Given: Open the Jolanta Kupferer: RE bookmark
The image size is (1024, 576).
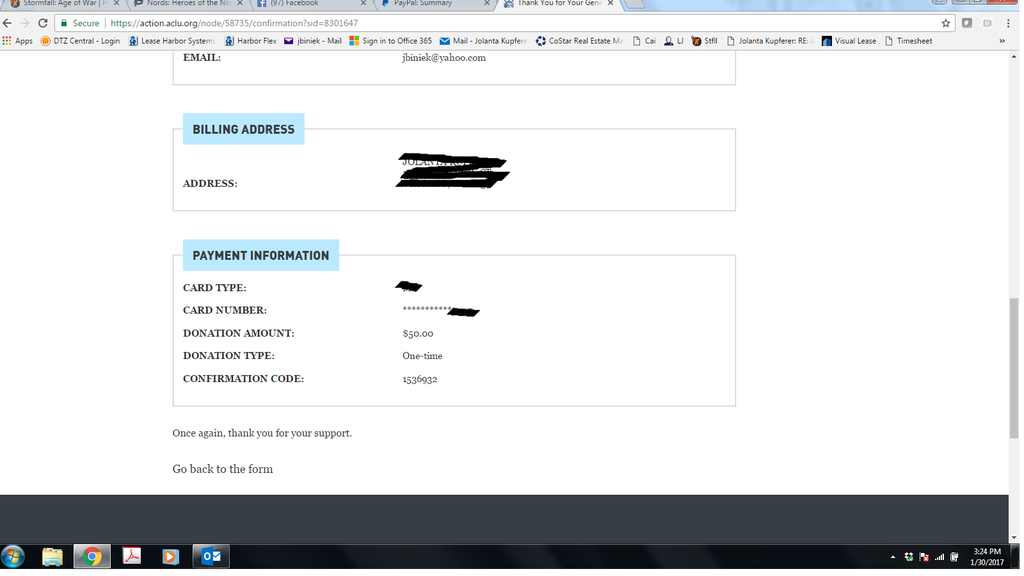Looking at the screenshot, I should (x=770, y=40).
